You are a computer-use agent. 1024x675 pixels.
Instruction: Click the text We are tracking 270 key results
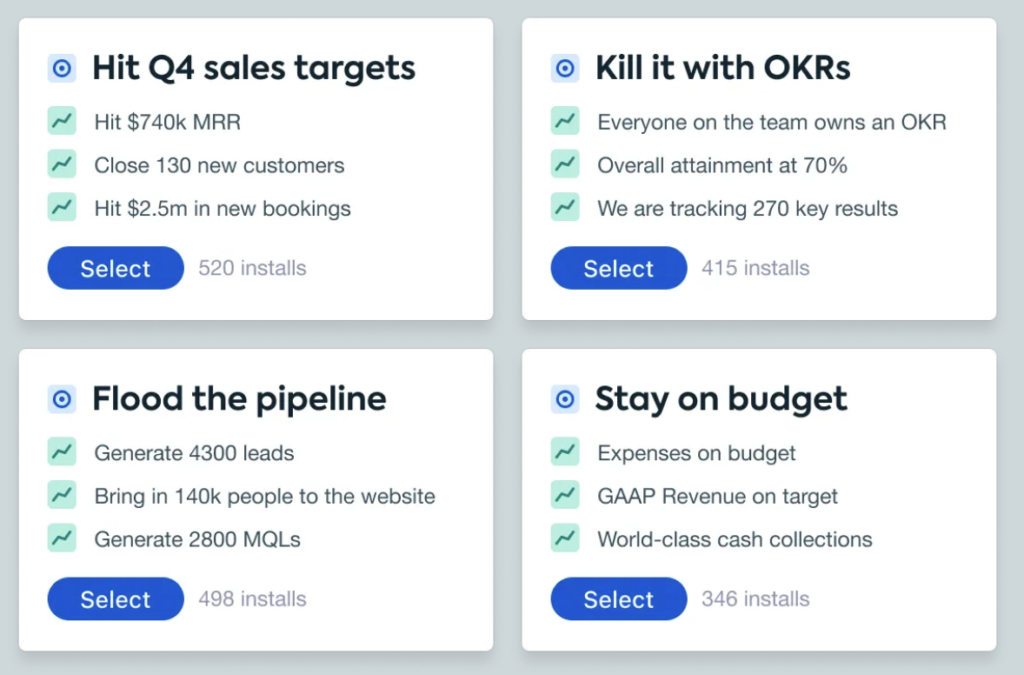748,209
